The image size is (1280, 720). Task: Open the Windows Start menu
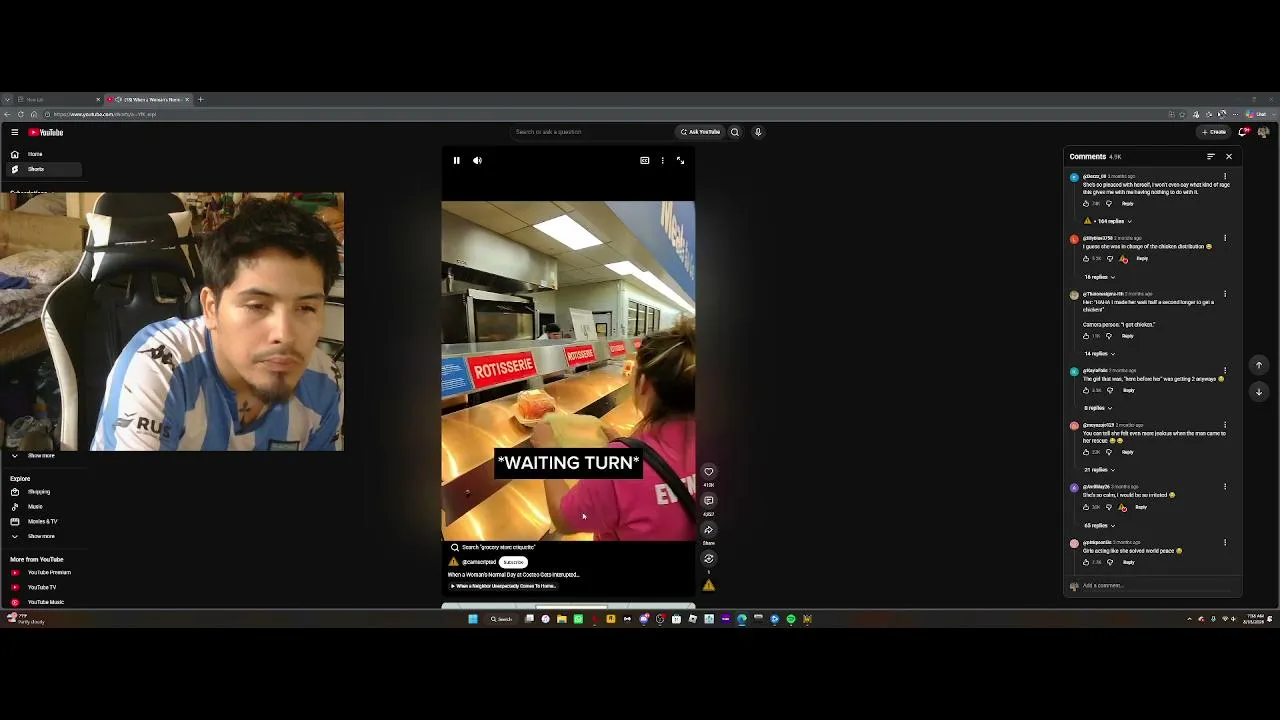(473, 619)
